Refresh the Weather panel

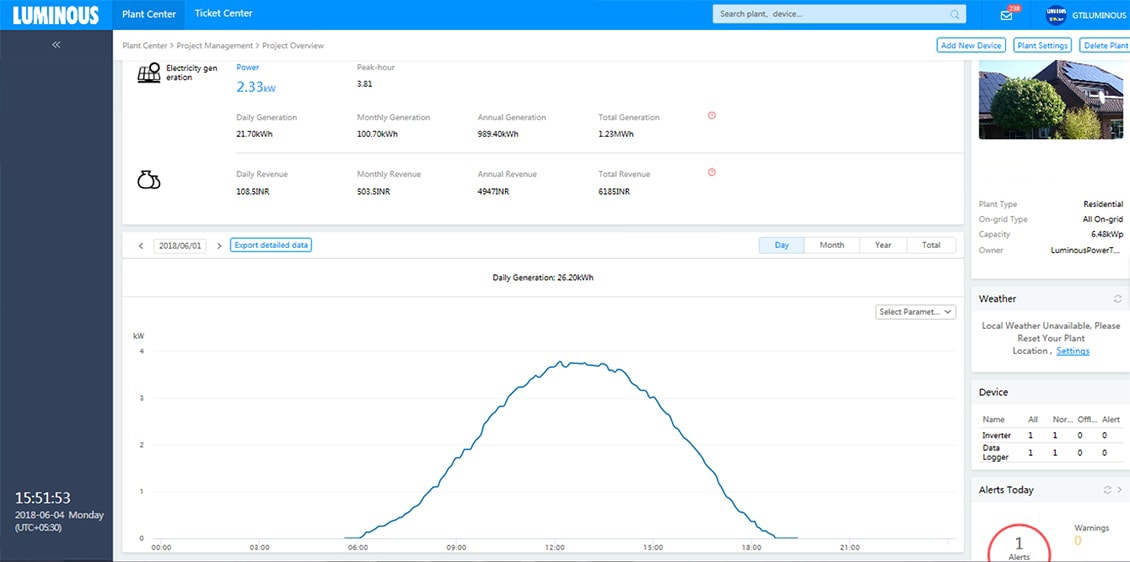click(1117, 299)
